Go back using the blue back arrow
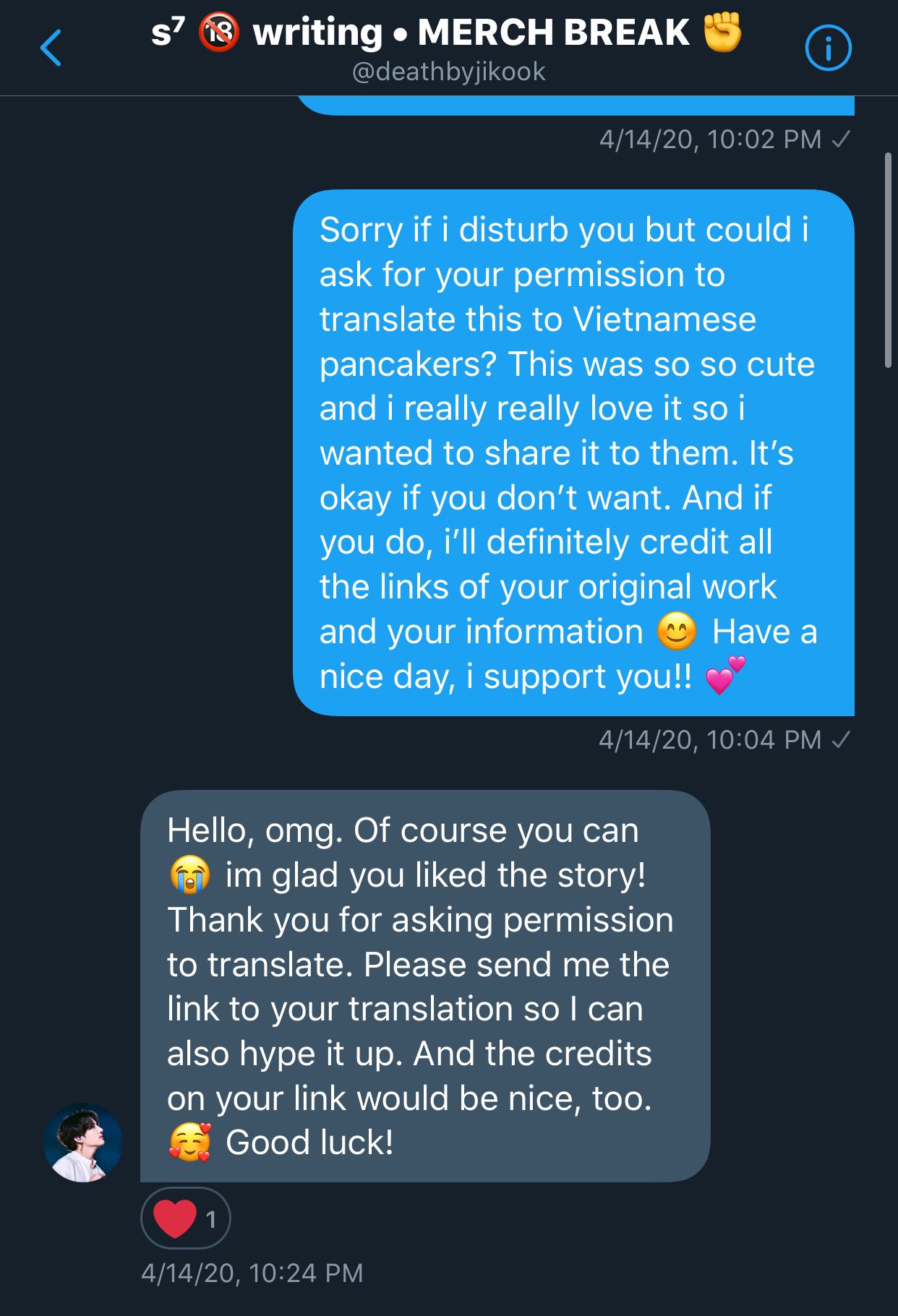 [x=51, y=48]
